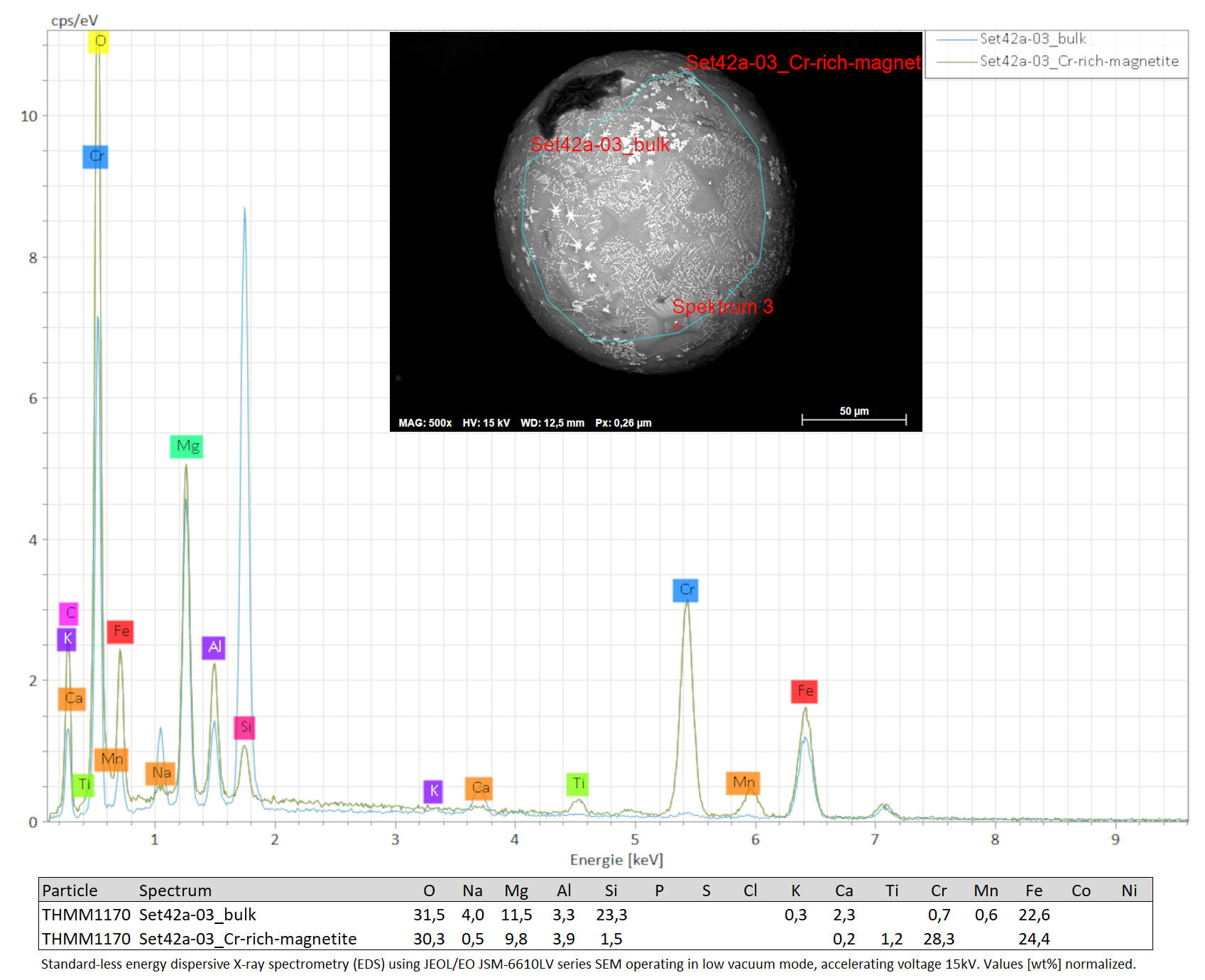Click the x-axis tick label 9
This screenshot has width=1205, height=980.
click(x=1115, y=839)
